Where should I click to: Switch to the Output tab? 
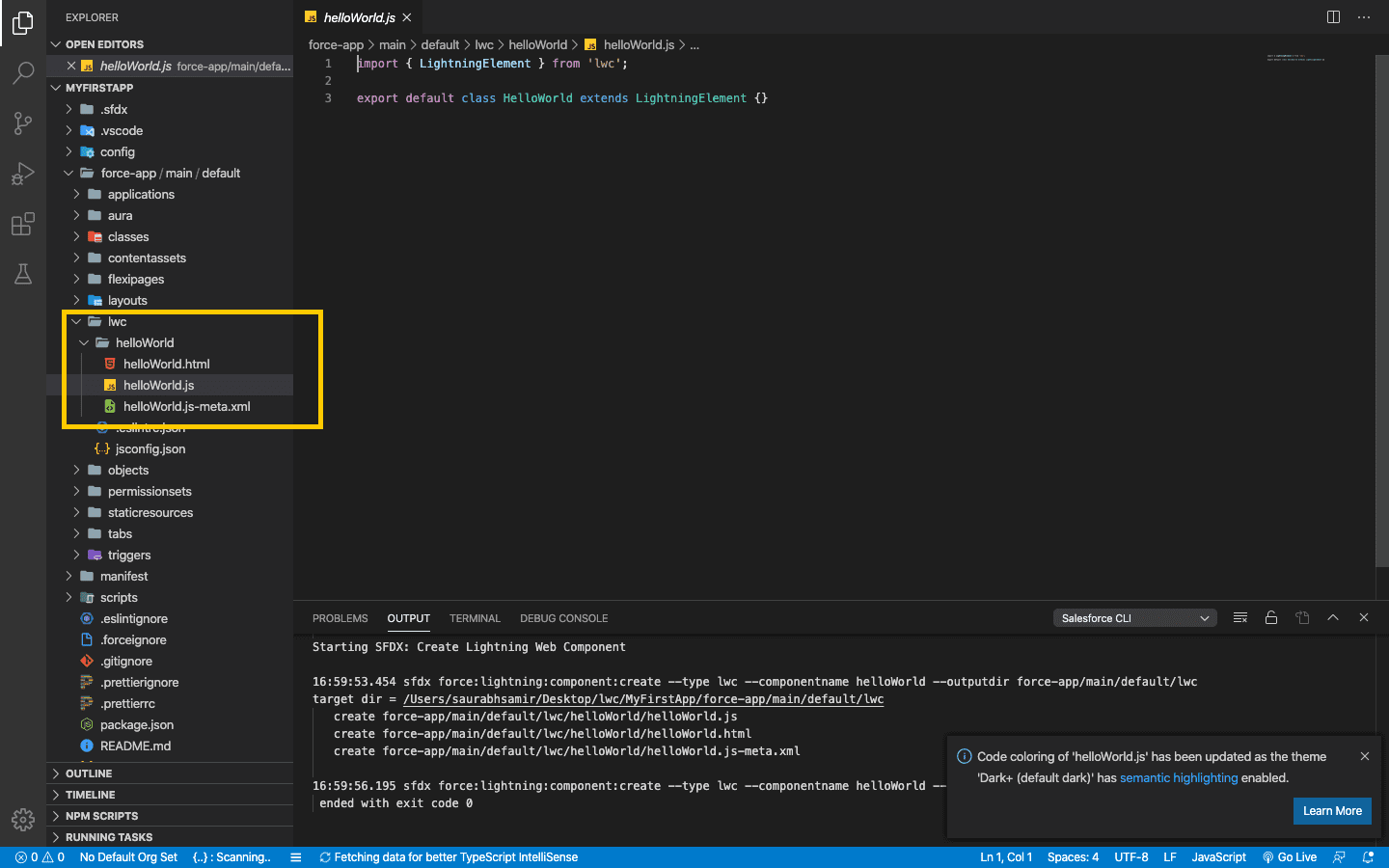(x=409, y=618)
